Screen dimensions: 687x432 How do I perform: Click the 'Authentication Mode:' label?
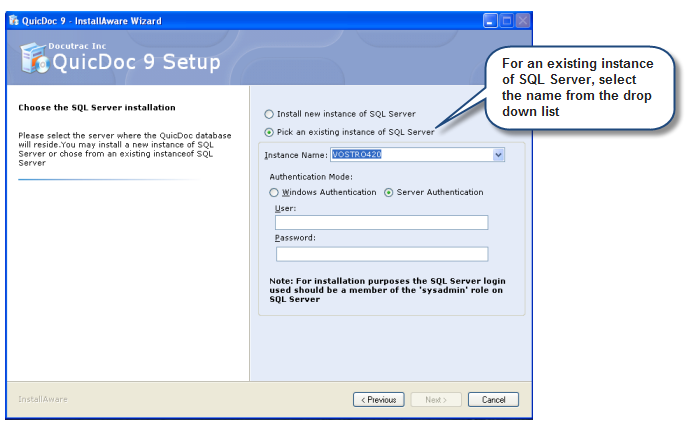click(311, 177)
